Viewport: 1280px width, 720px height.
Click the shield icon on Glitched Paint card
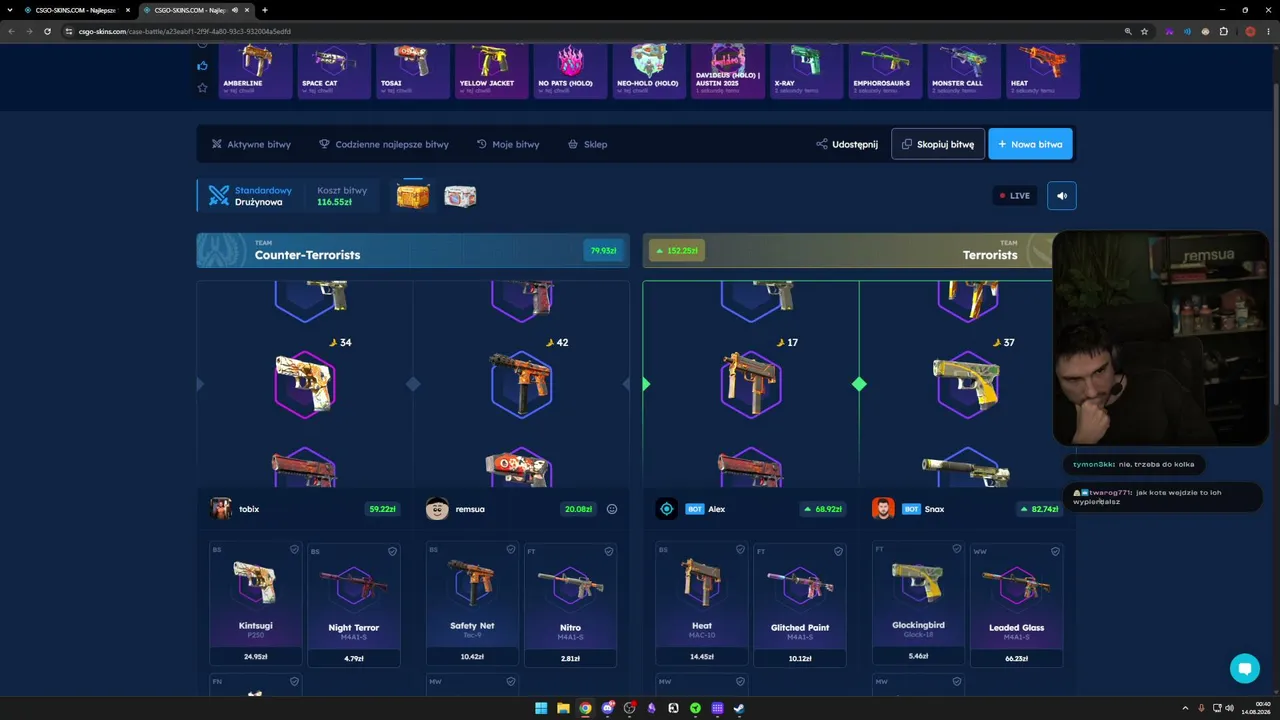click(x=838, y=551)
